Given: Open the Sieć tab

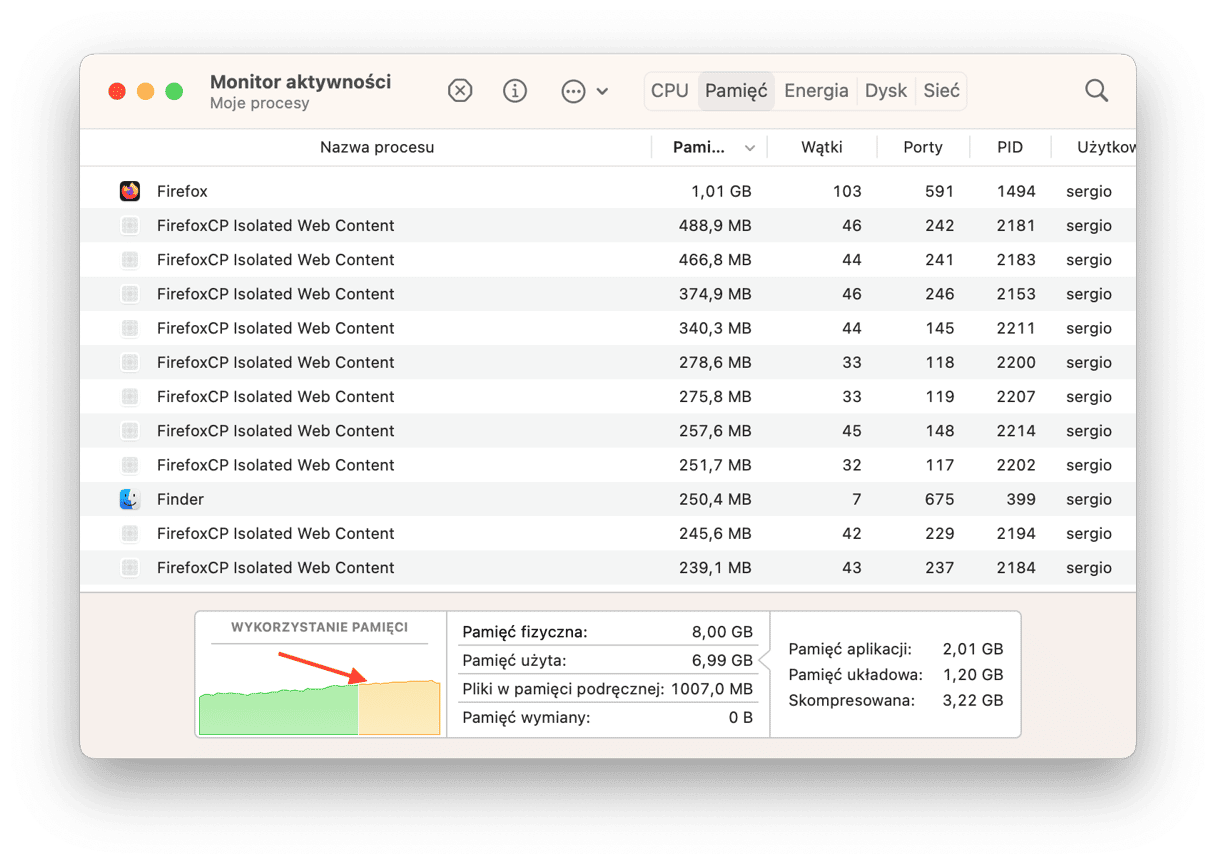Looking at the screenshot, I should [x=941, y=91].
